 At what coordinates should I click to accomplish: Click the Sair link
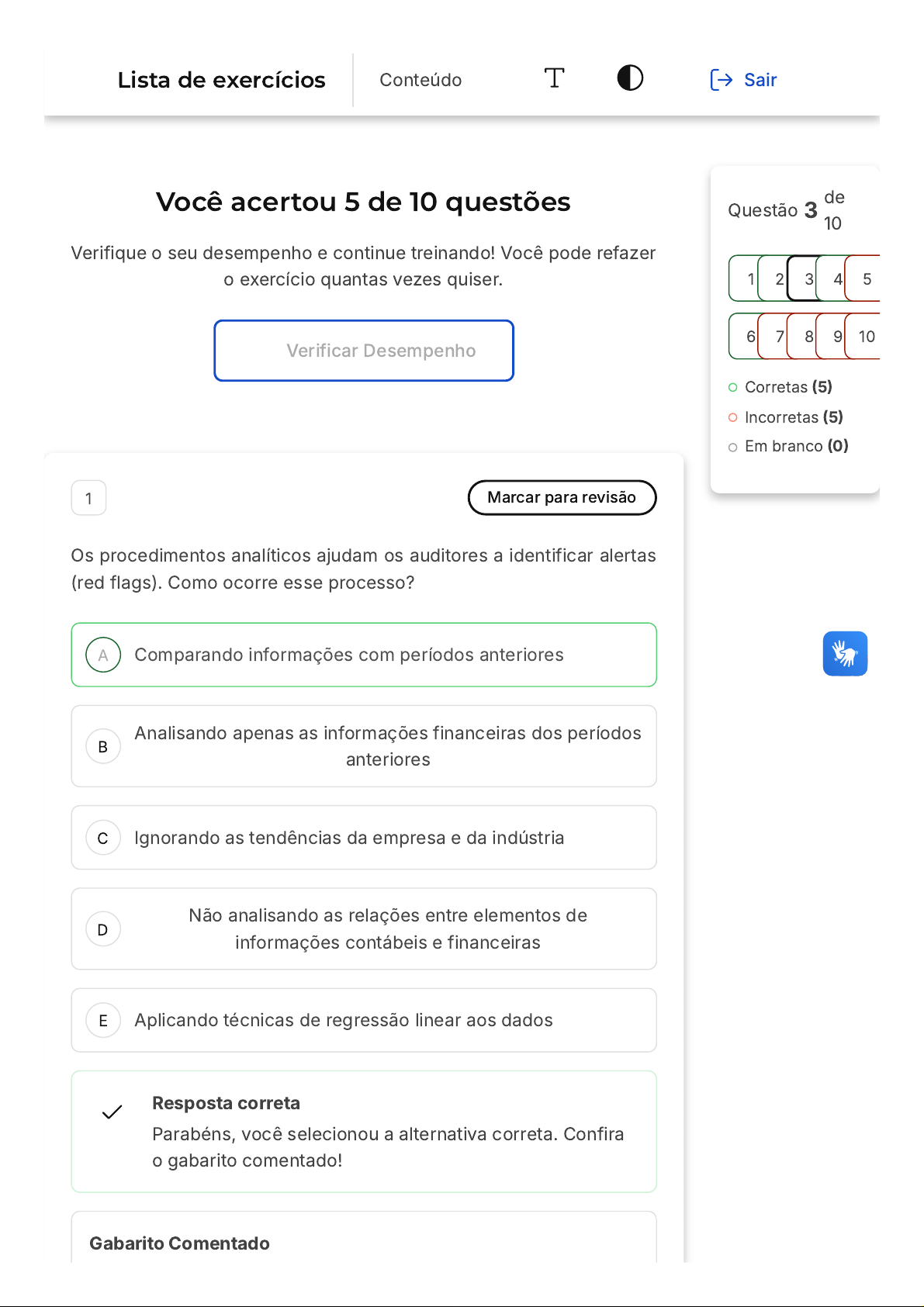pyautogui.click(x=760, y=80)
